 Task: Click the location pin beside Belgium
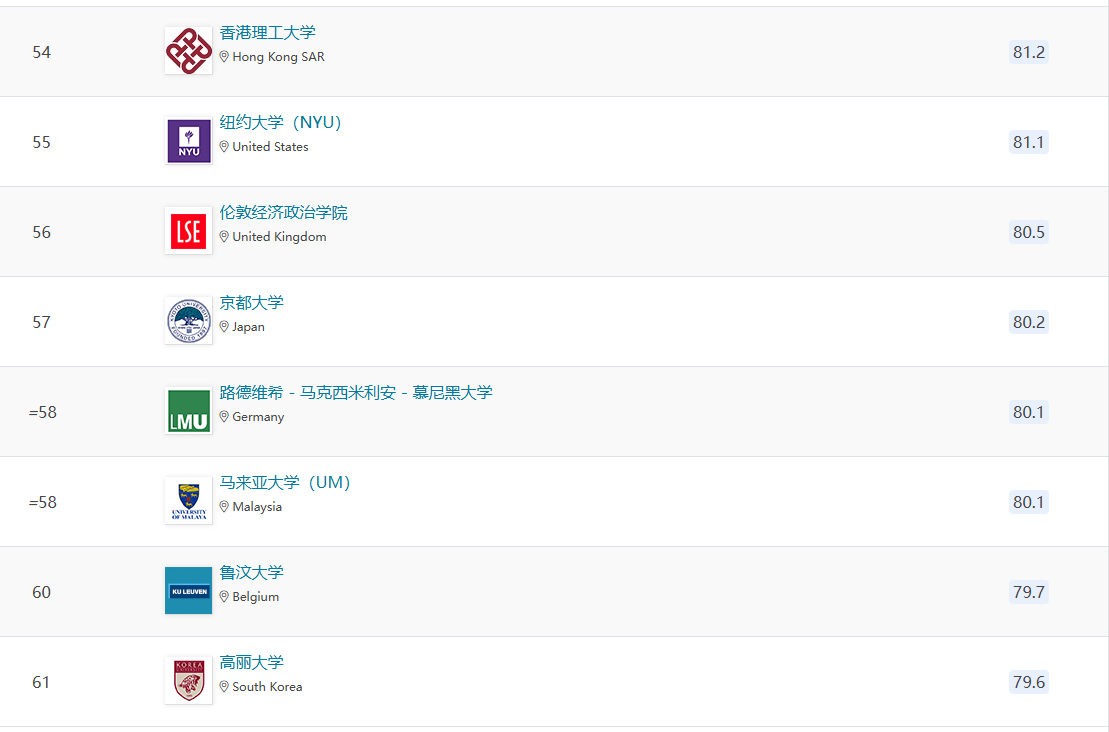tap(224, 596)
